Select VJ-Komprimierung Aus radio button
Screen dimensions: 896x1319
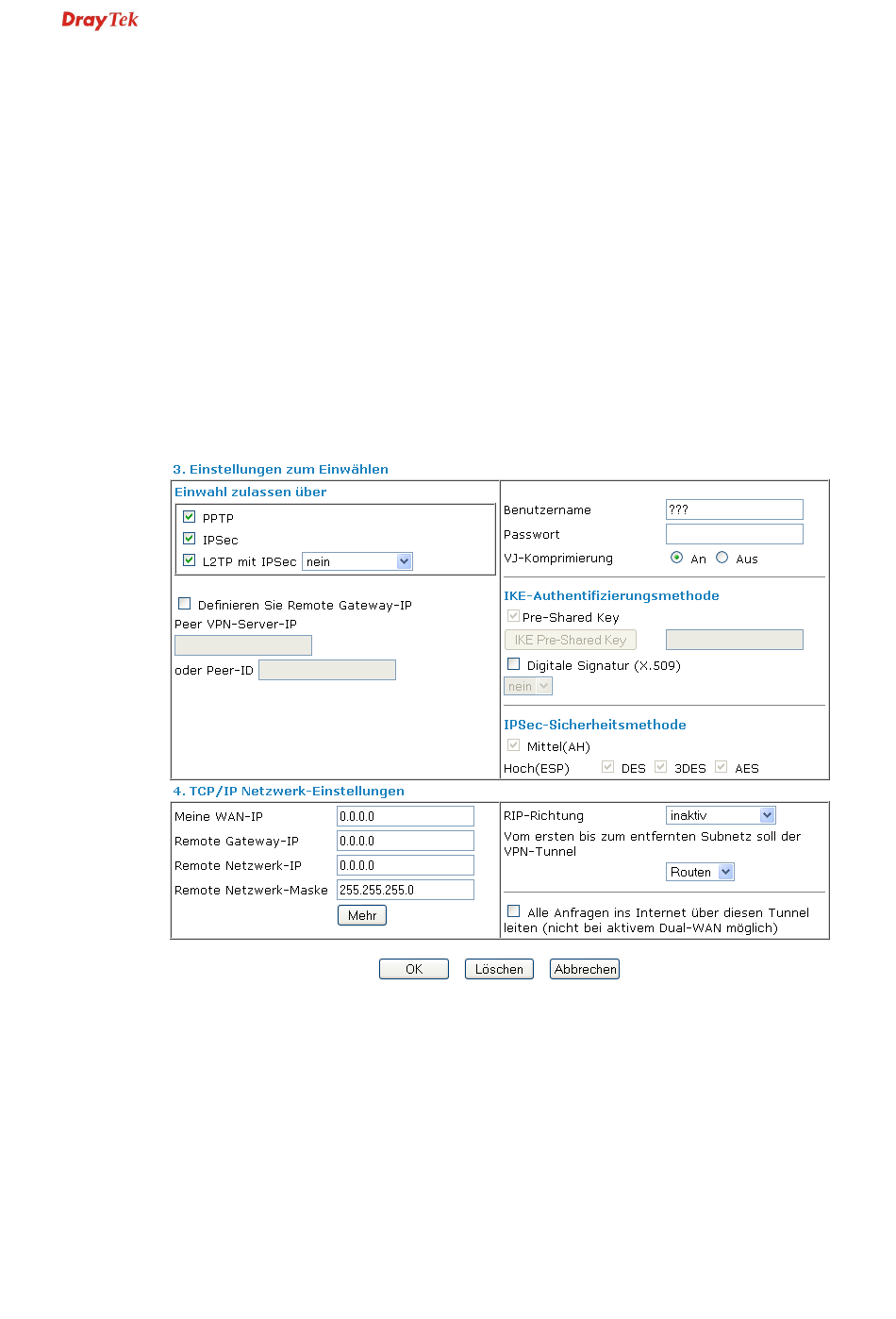[x=722, y=558]
